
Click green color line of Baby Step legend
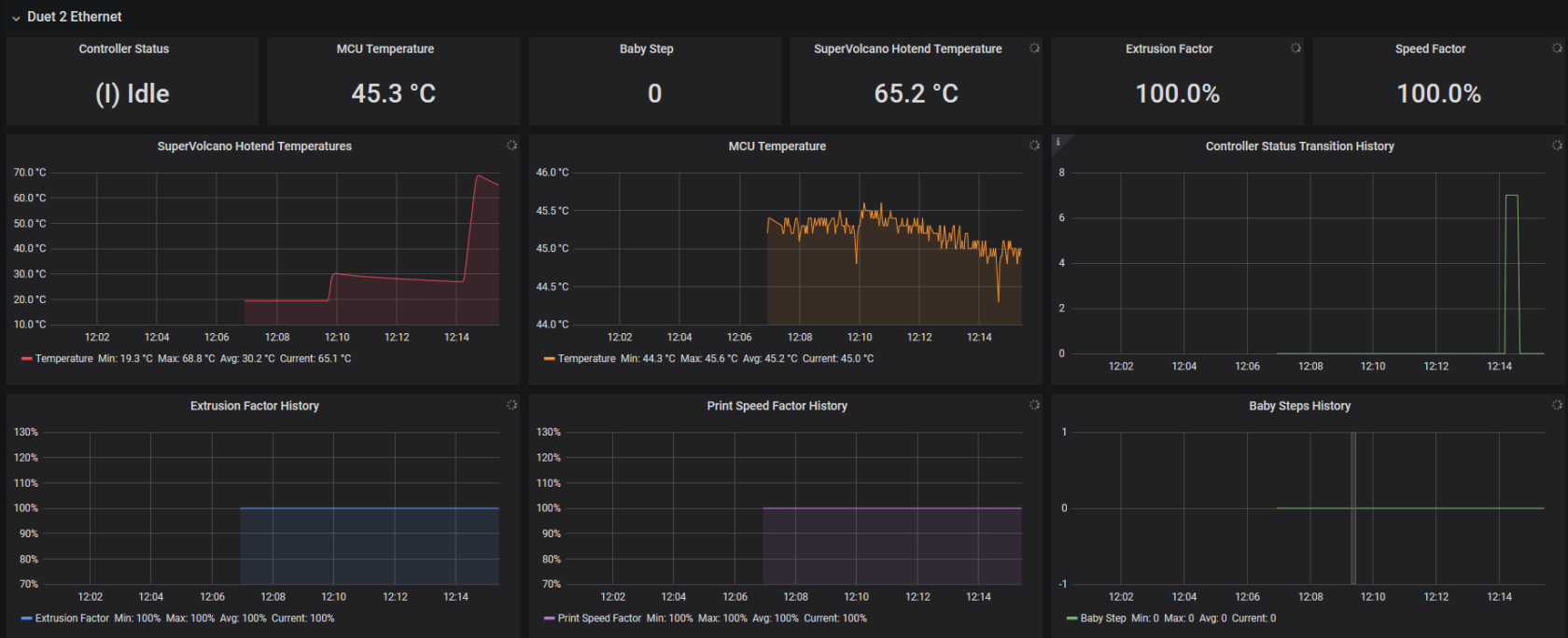click(1072, 618)
